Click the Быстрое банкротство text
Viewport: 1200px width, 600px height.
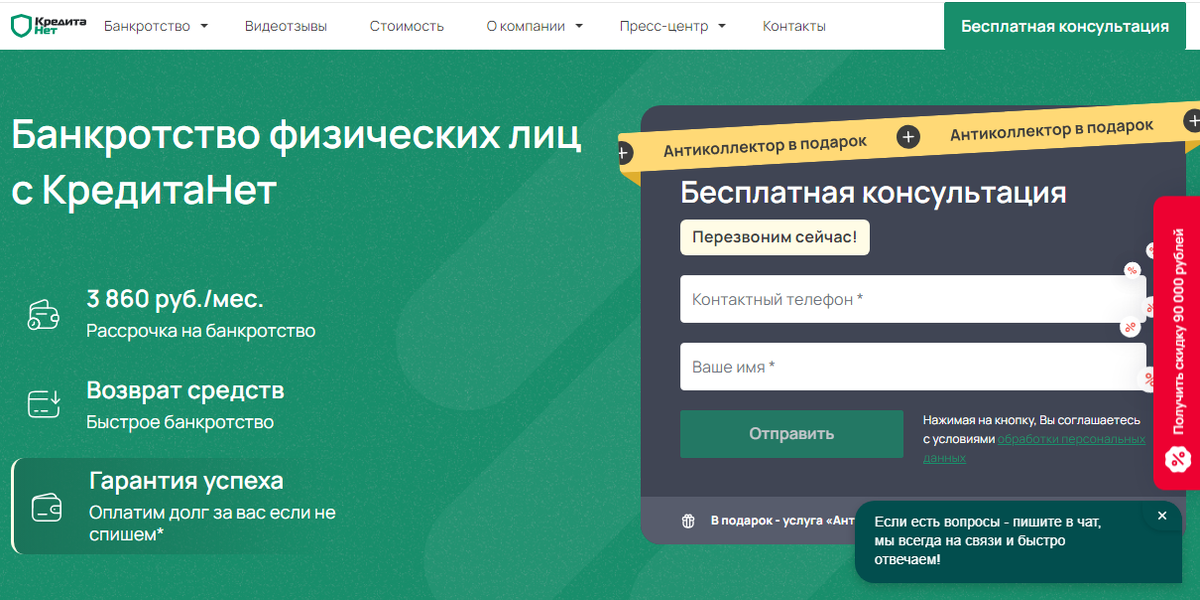click(x=180, y=422)
